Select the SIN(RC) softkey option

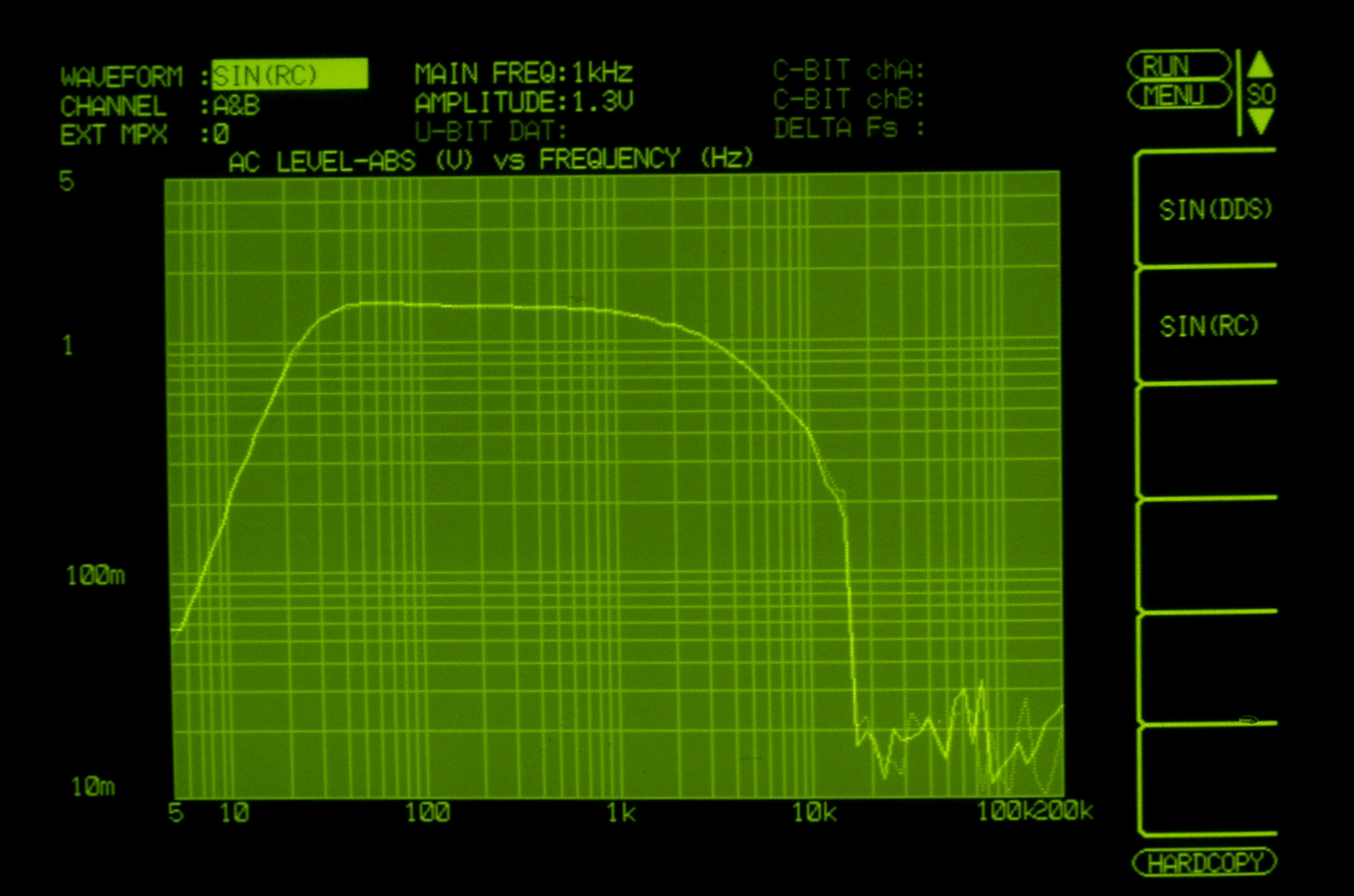(1208, 327)
